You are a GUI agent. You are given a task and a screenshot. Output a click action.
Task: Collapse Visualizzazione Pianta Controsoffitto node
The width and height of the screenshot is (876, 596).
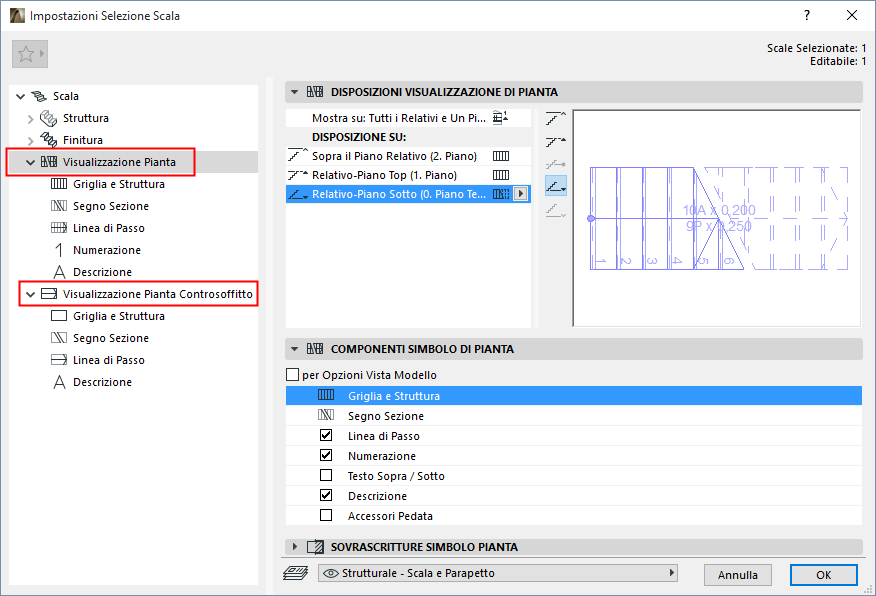tap(31, 294)
